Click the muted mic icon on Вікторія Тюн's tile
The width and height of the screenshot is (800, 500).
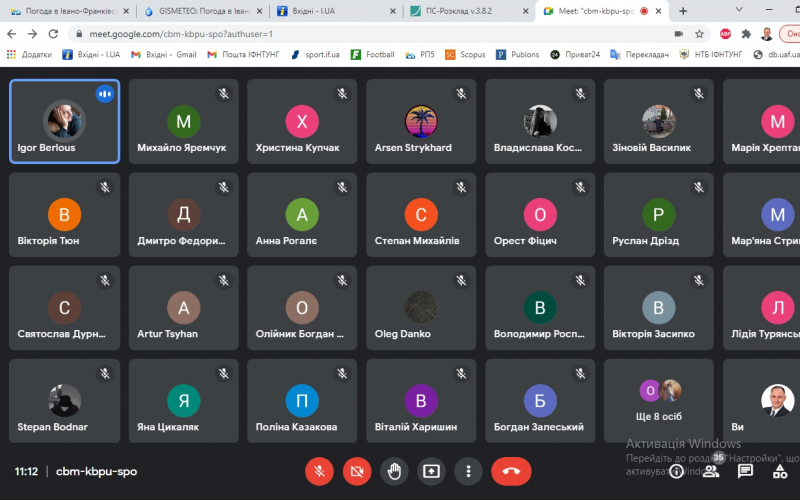point(105,187)
